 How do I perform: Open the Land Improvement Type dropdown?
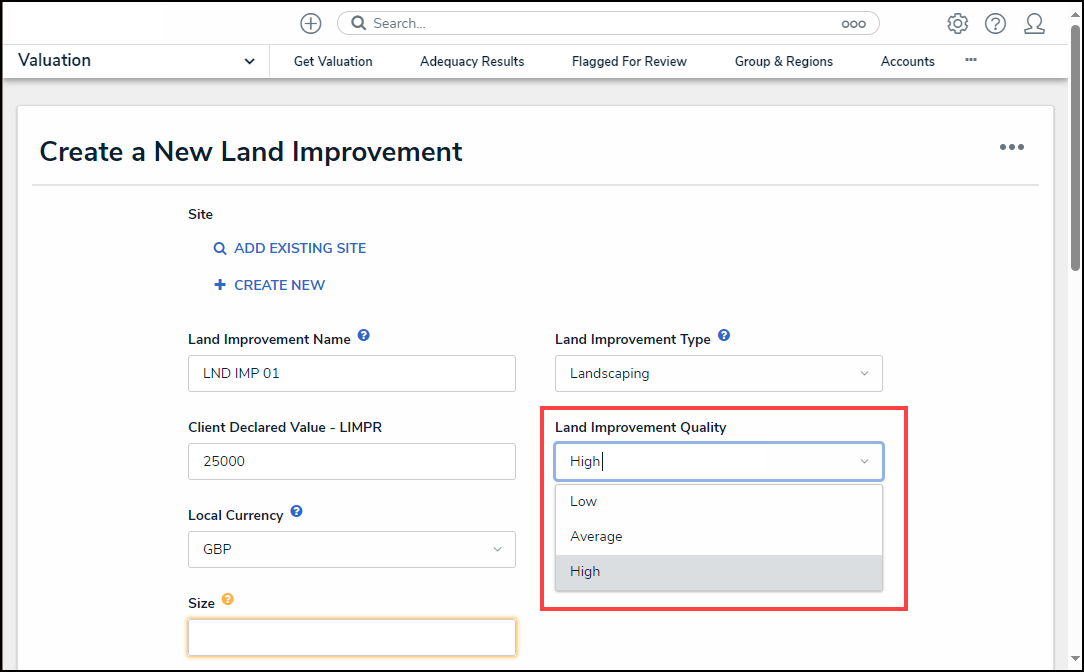719,373
